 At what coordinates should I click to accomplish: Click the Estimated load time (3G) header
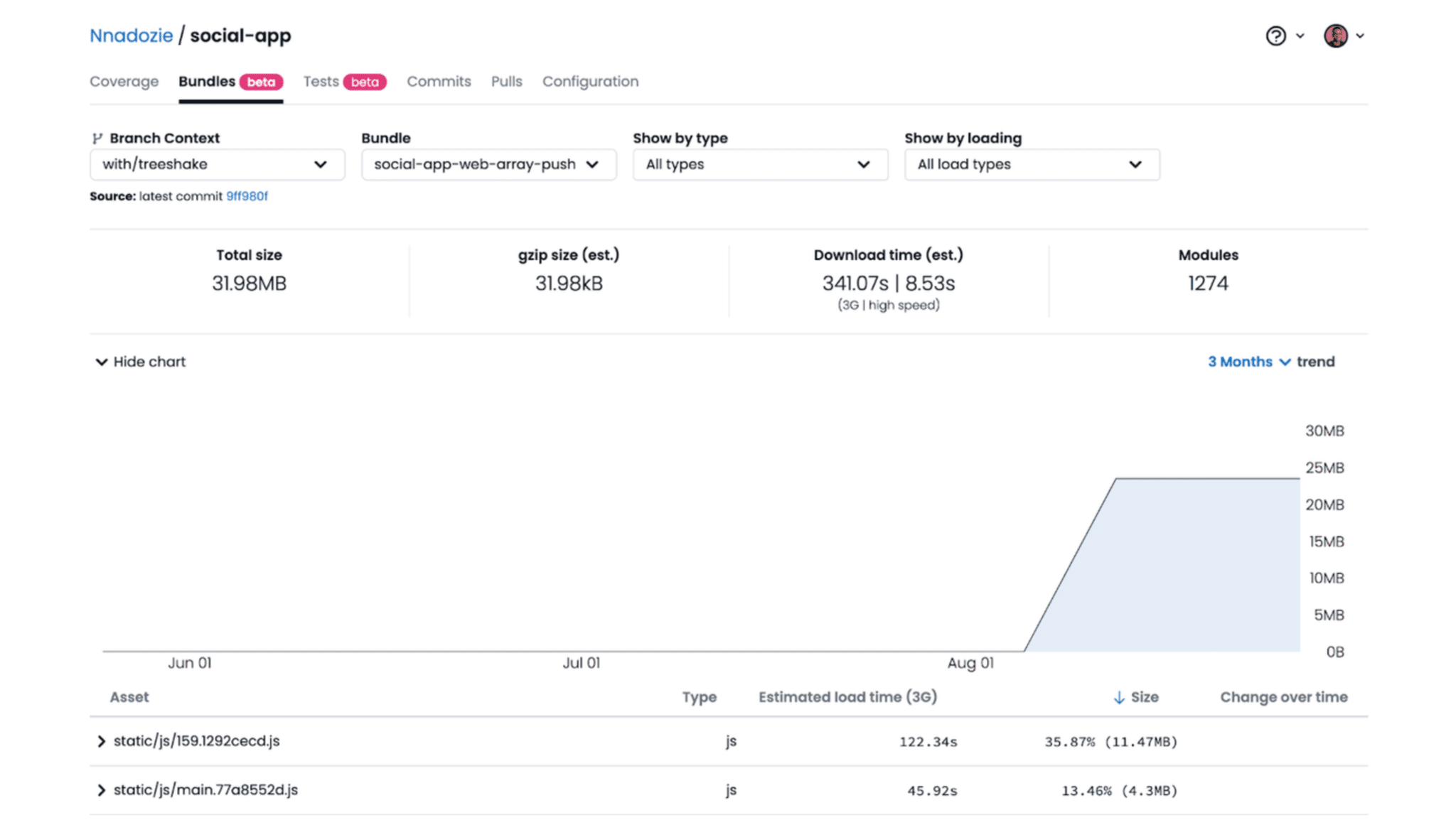point(847,697)
